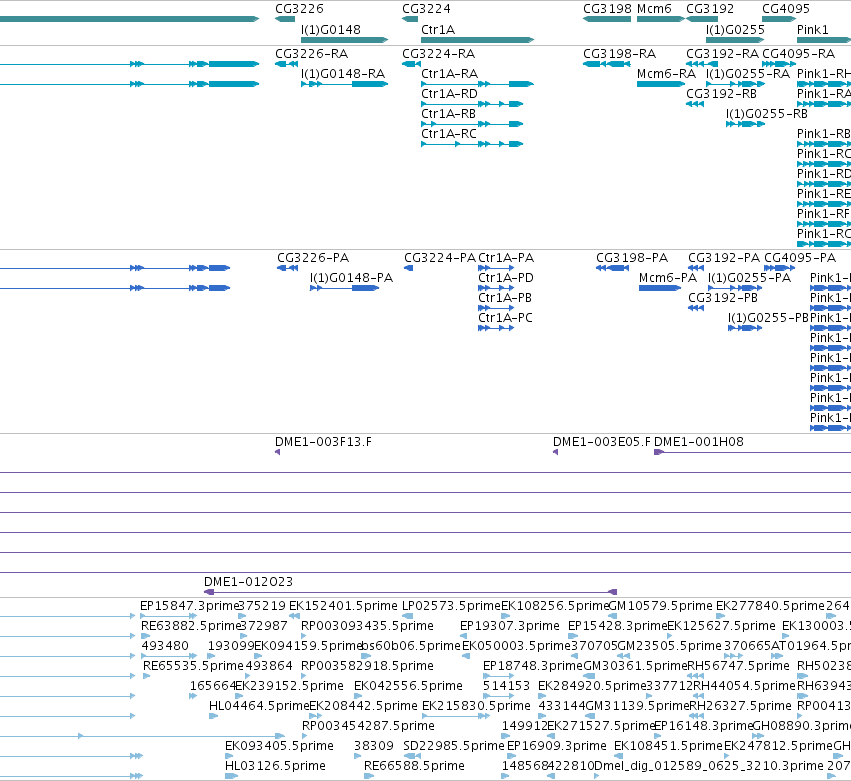
Task: Click protein Ctr1A-PD
Action: point(496,288)
